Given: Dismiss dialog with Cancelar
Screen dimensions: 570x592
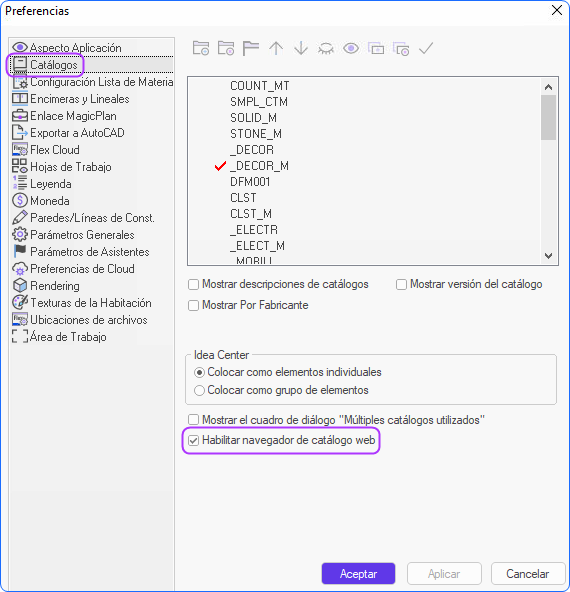Looking at the screenshot, I should (x=527, y=574).
